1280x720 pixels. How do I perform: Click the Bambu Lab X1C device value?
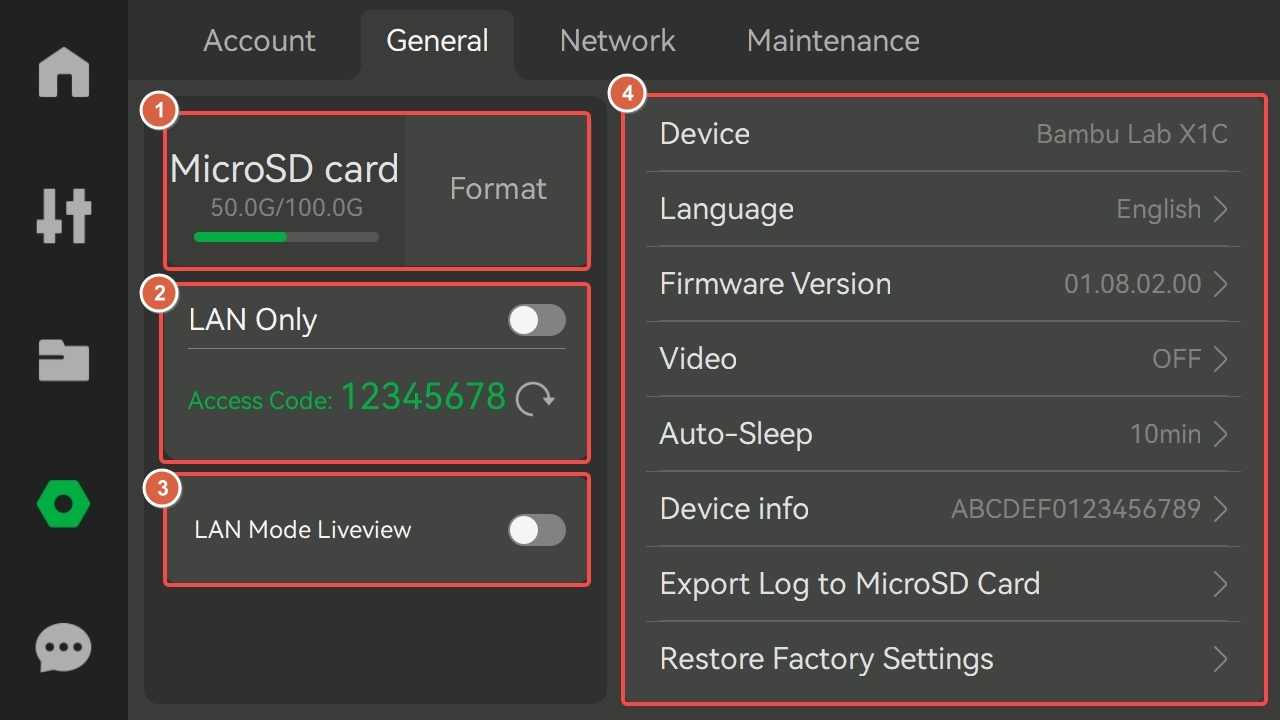pos(1132,134)
